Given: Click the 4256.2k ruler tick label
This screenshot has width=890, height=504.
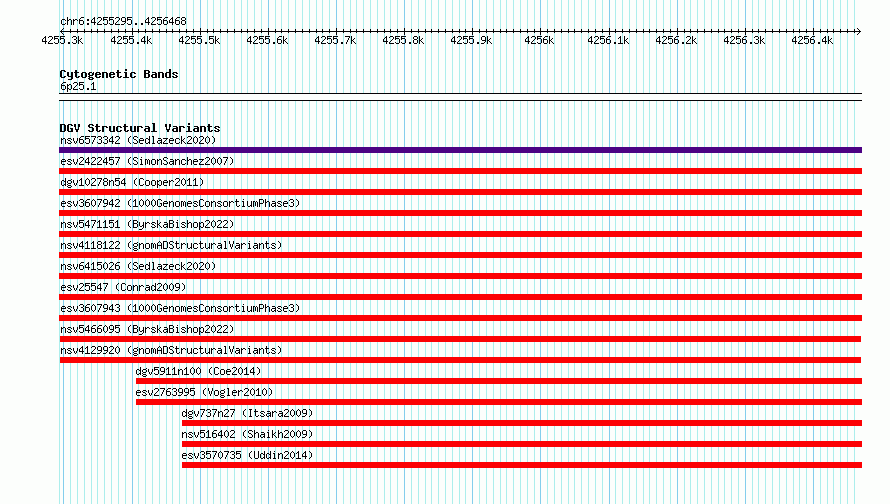Looking at the screenshot, I should click(677, 40).
